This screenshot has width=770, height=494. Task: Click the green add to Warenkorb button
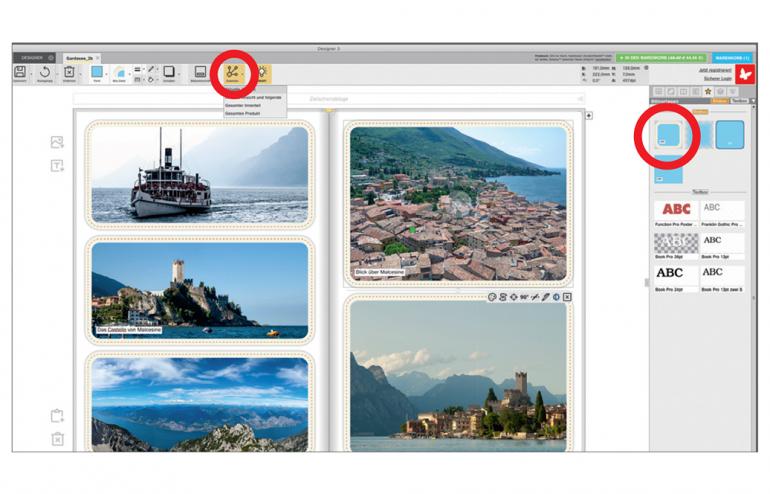661,58
